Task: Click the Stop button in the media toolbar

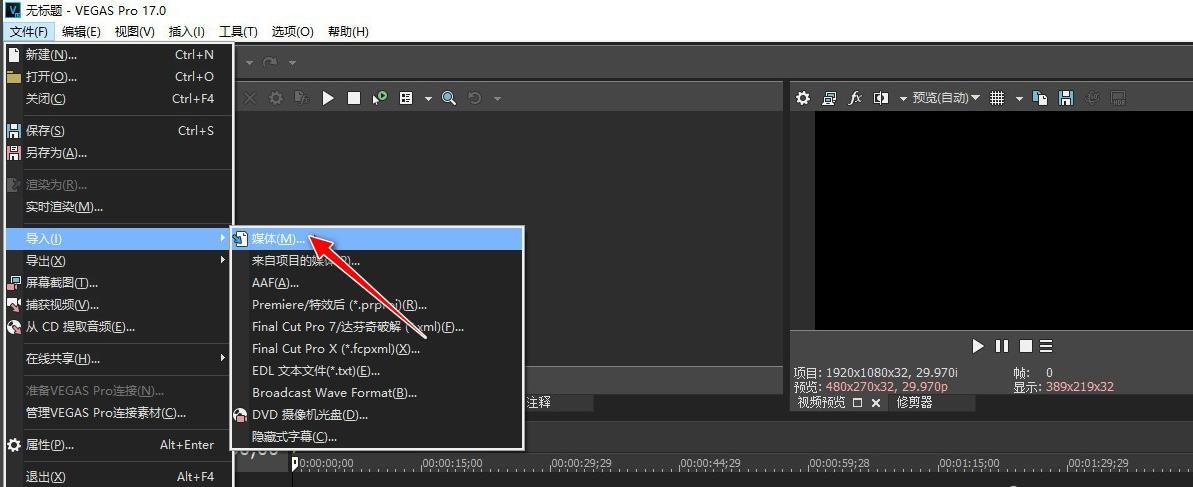Action: pyautogui.click(x=354, y=98)
